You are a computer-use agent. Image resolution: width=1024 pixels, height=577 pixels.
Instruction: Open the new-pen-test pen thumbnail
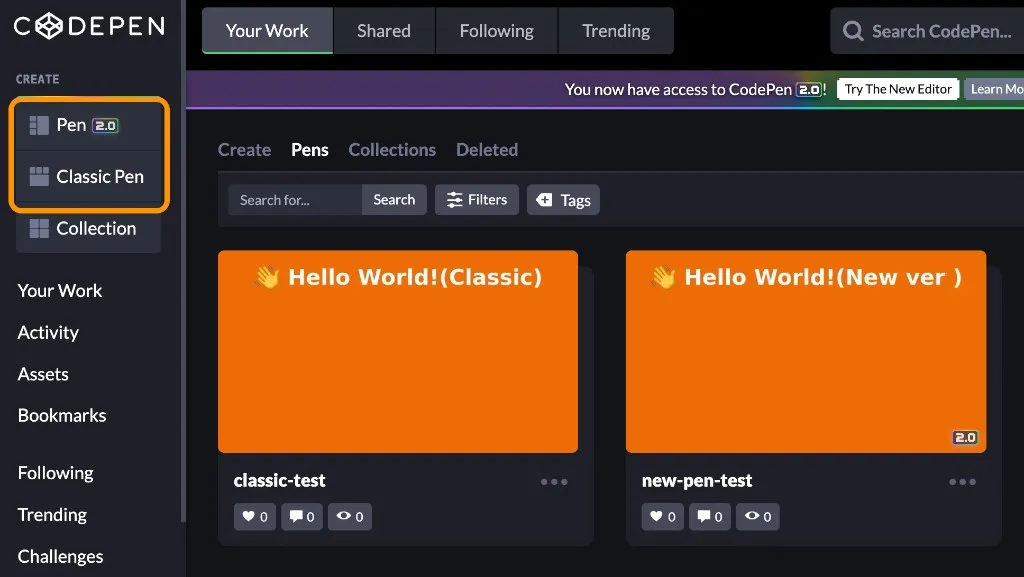pos(806,352)
